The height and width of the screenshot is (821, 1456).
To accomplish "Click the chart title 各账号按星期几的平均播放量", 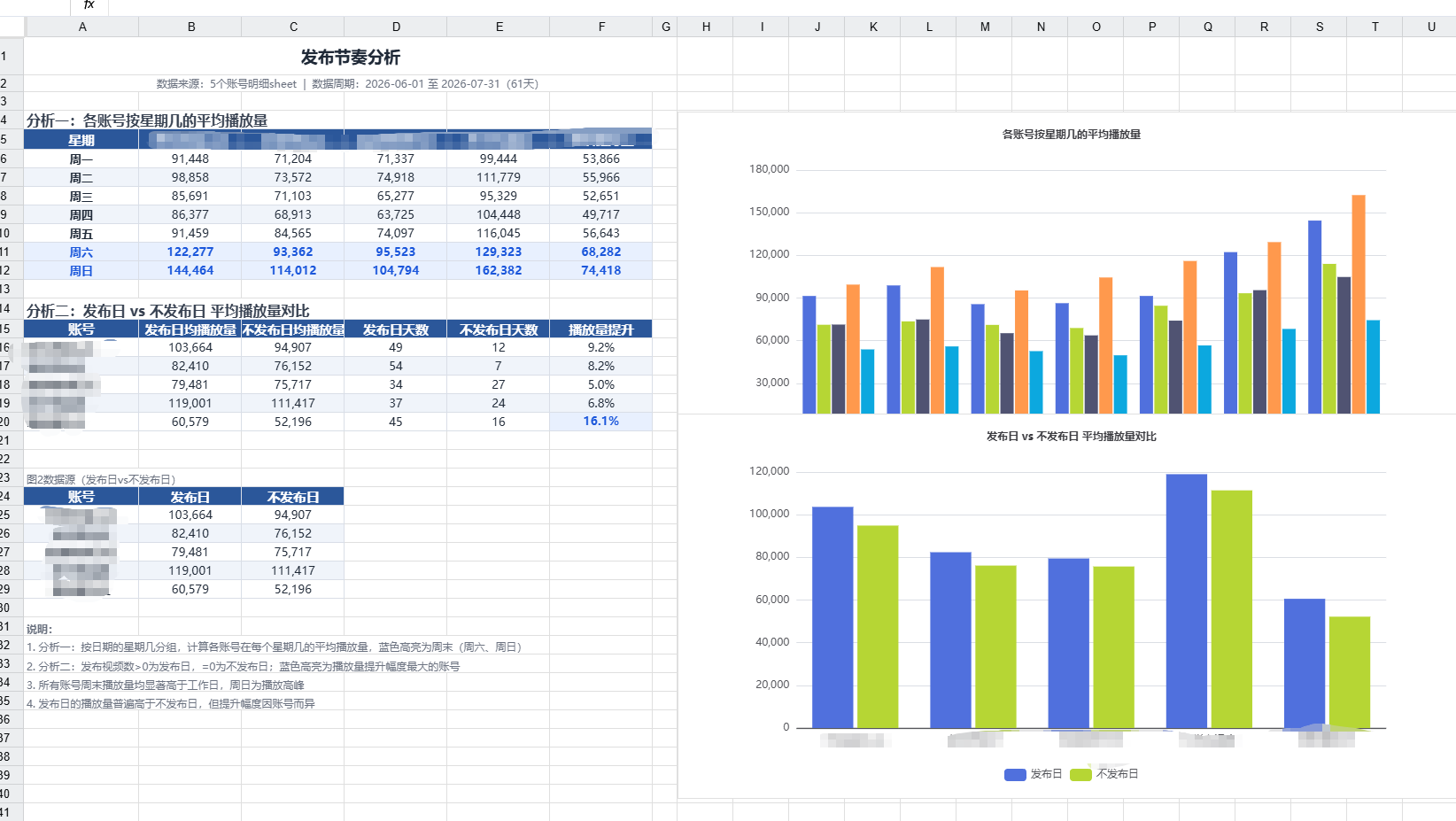I will click(x=1071, y=135).
